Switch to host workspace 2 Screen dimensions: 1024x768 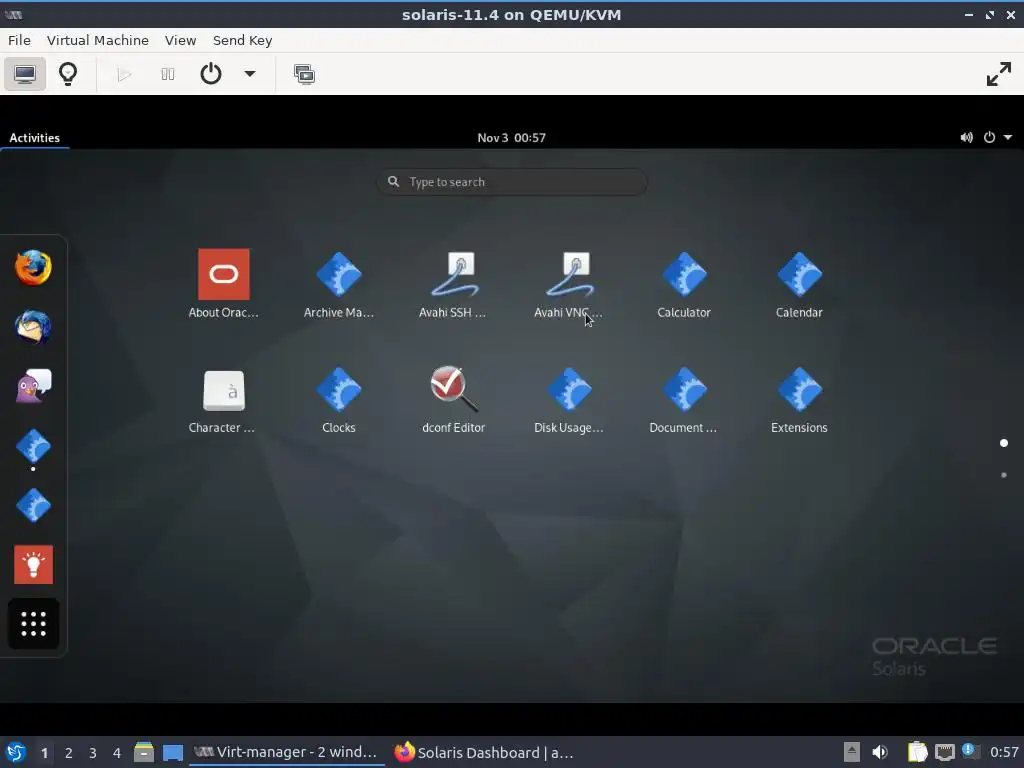pyautogui.click(x=69, y=753)
